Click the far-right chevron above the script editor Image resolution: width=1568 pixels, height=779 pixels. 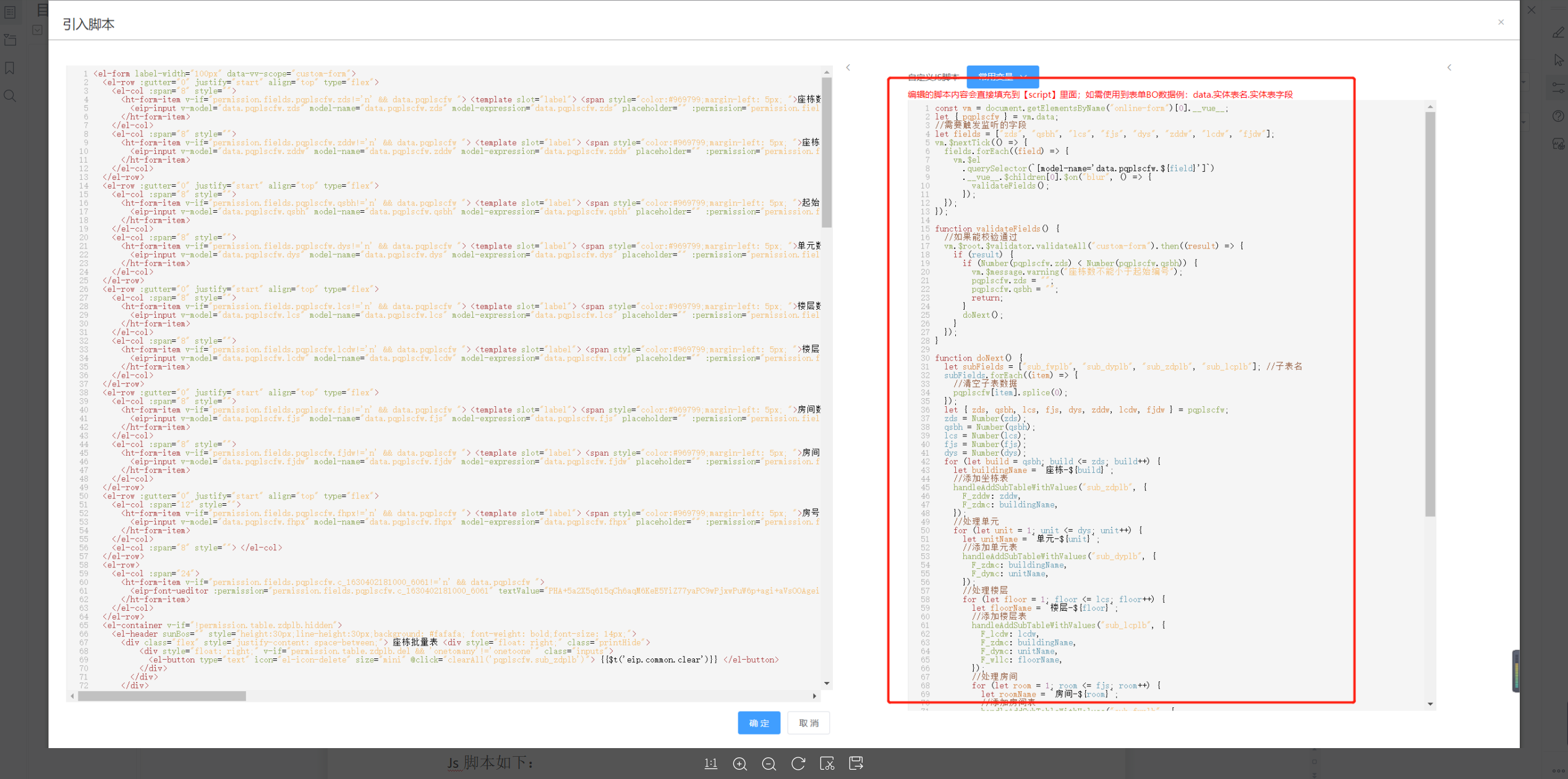[x=1449, y=67]
